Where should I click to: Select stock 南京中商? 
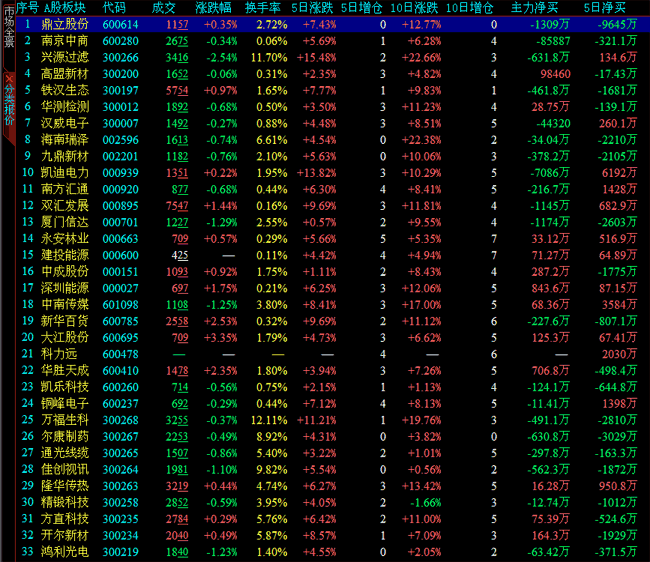65,41
